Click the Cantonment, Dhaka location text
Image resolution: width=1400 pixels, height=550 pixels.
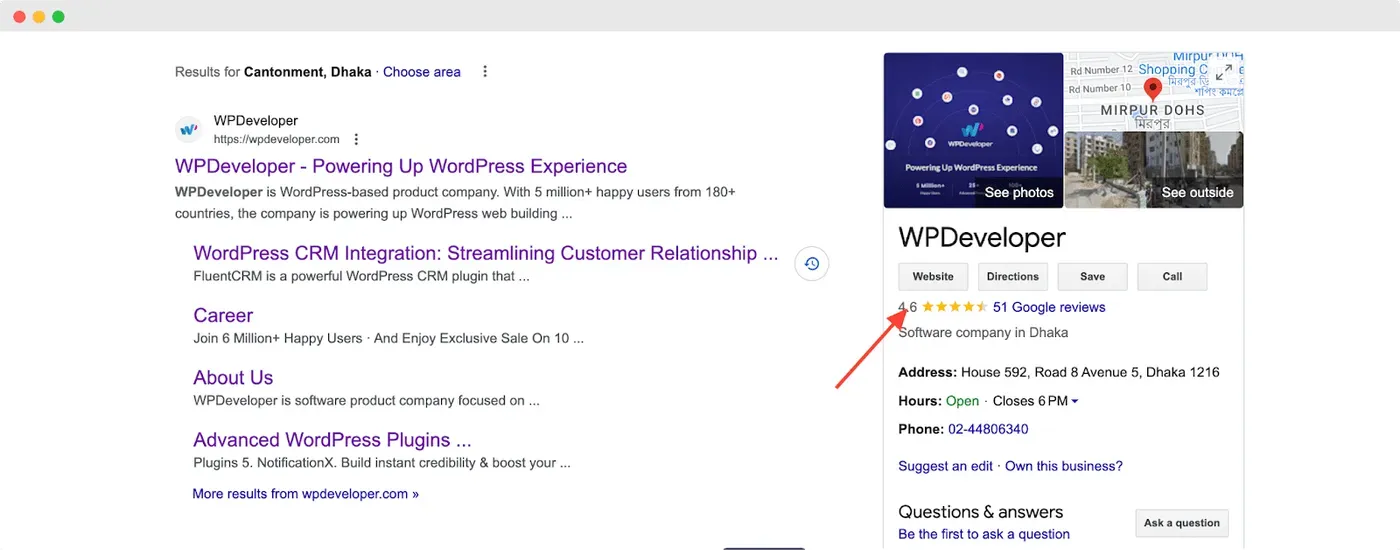307,72
